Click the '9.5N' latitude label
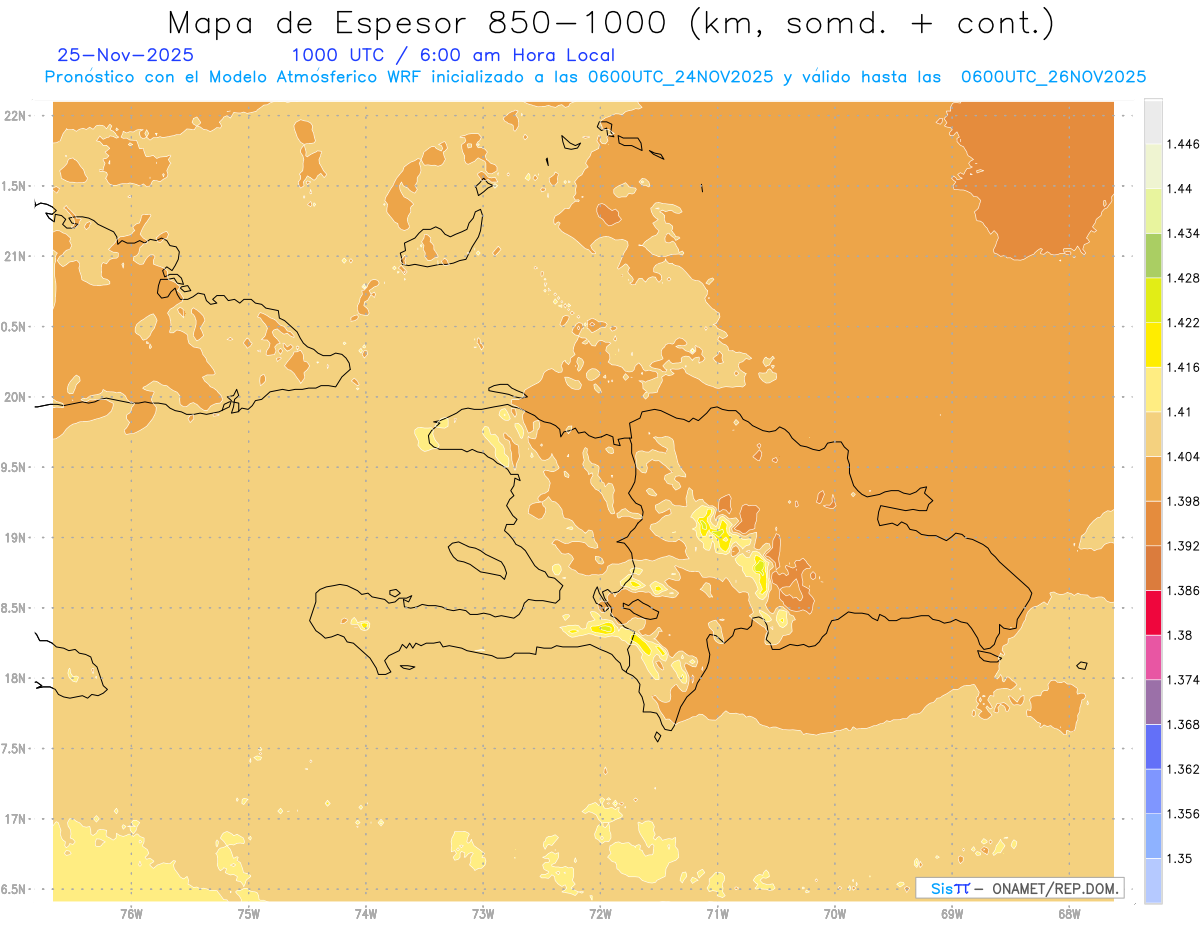 point(15,468)
